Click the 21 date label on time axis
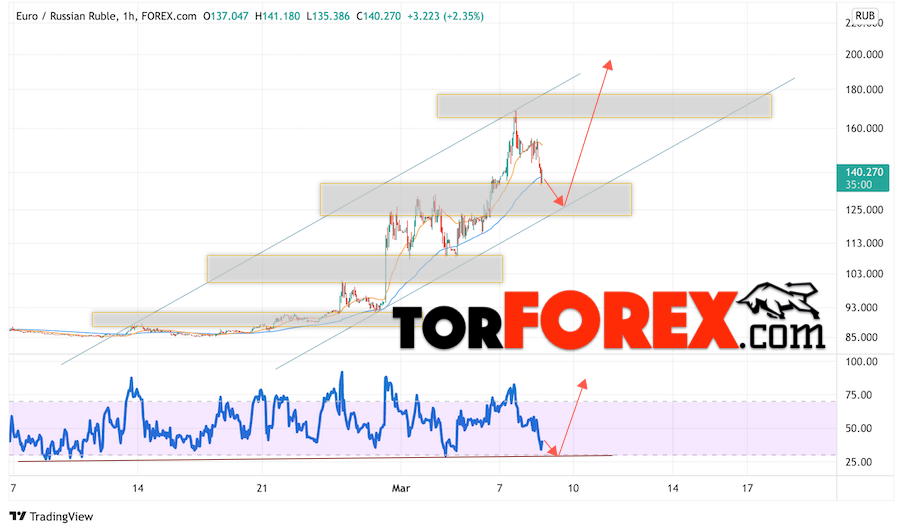The width and height of the screenshot is (903, 532). (262, 489)
